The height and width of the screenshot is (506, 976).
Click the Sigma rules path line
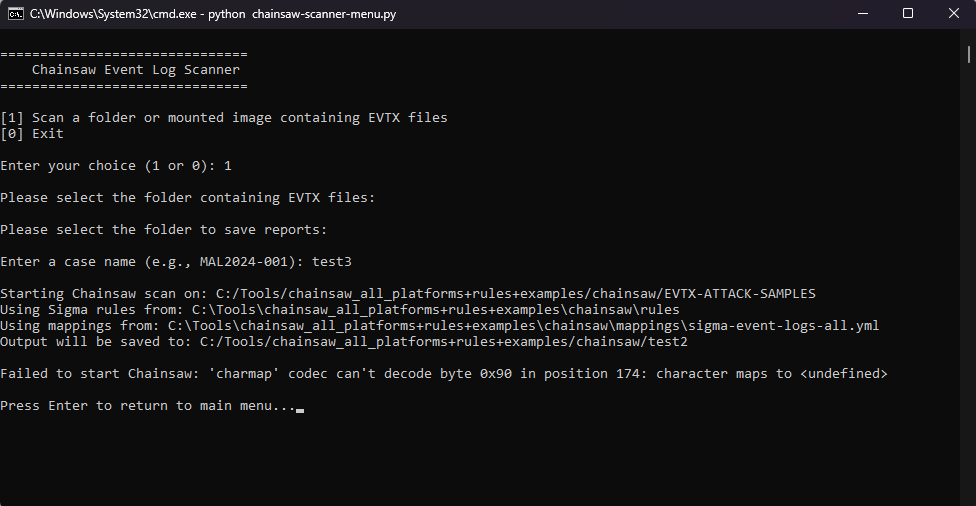(x=340, y=310)
